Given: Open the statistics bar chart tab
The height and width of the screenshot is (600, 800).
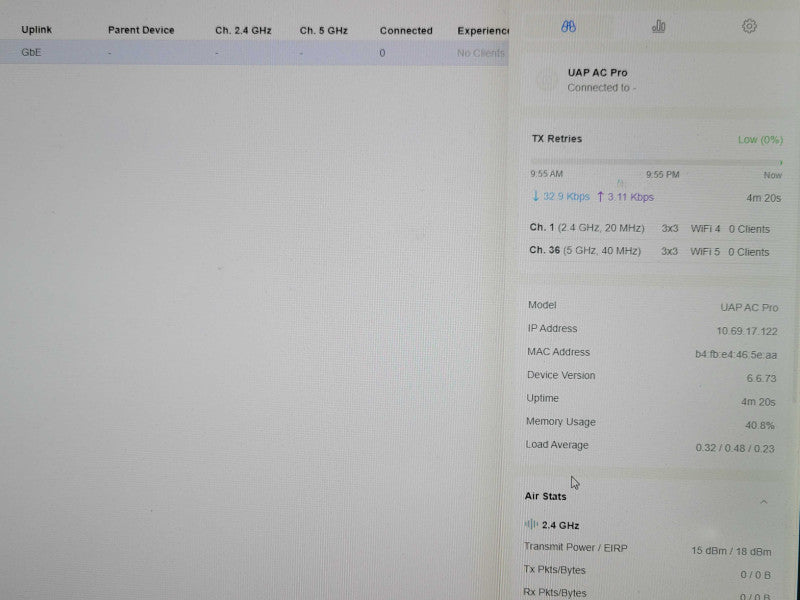Looking at the screenshot, I should point(659,26).
